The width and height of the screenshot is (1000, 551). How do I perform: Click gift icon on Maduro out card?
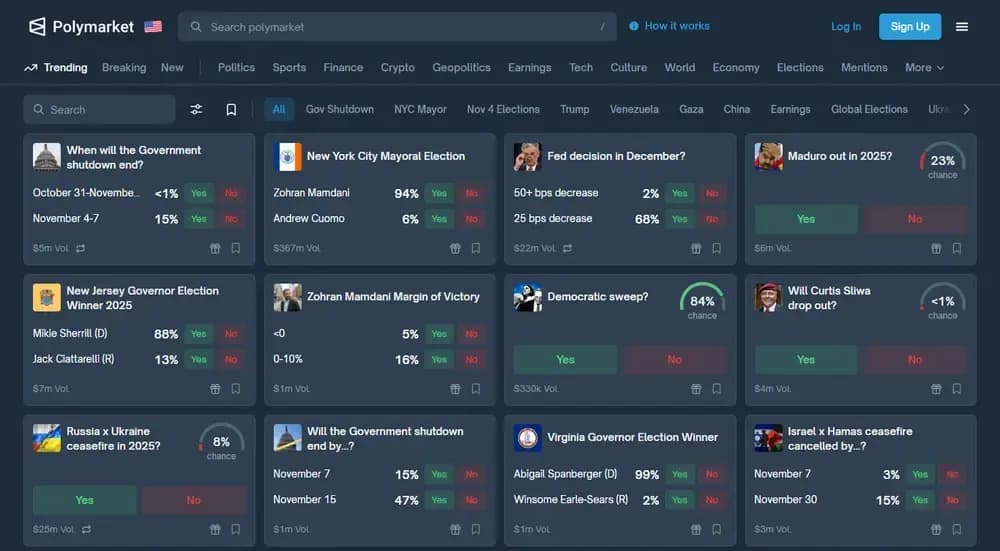(x=936, y=249)
